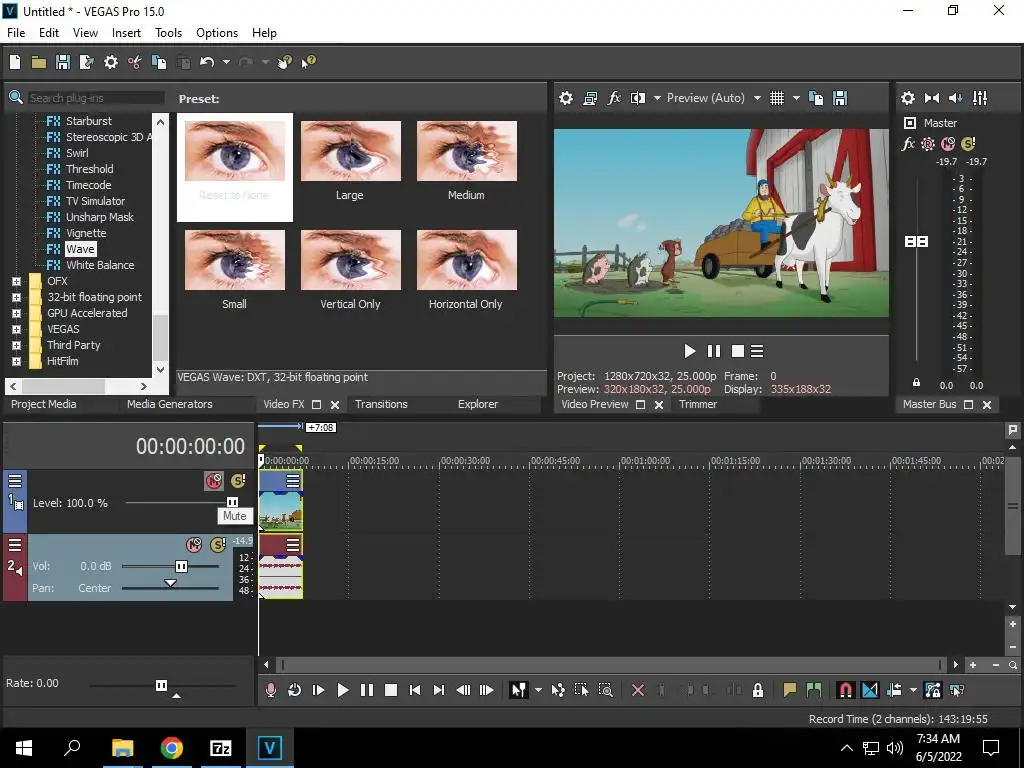Screen dimensions: 1024x768
Task: Click the Search plug-ins field
Action: 96,98
